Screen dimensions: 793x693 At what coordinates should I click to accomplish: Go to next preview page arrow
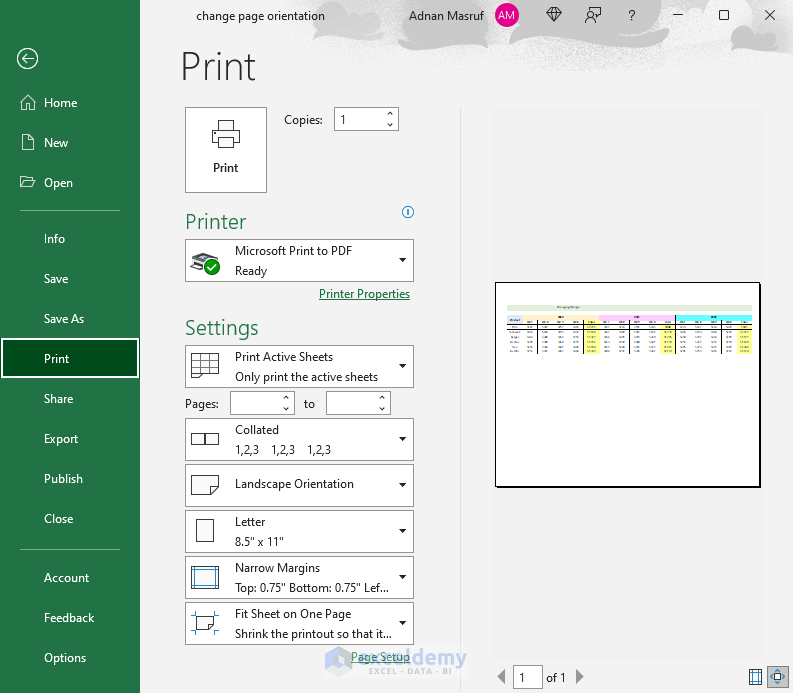coord(580,677)
